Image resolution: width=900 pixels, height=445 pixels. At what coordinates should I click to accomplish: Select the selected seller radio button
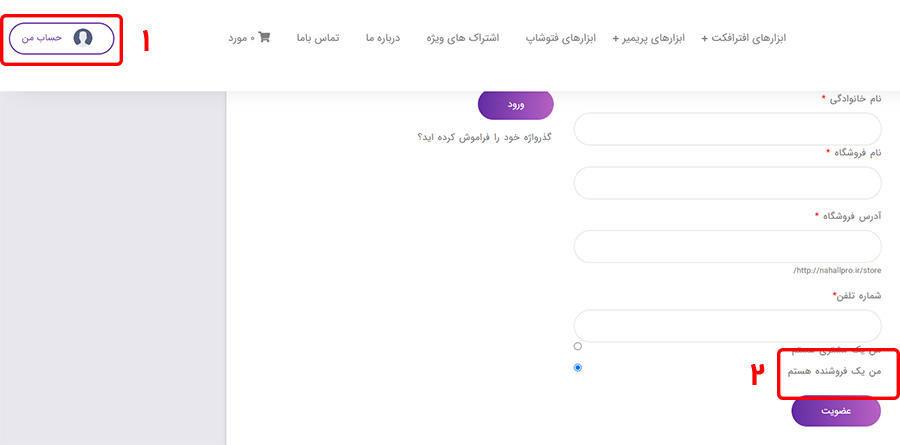577,367
